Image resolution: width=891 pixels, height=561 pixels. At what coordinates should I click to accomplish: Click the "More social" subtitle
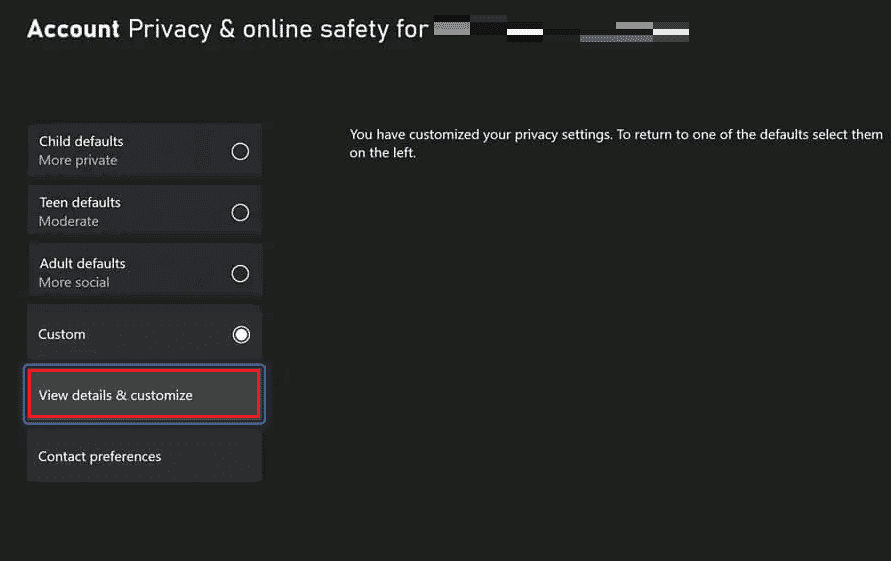74,282
